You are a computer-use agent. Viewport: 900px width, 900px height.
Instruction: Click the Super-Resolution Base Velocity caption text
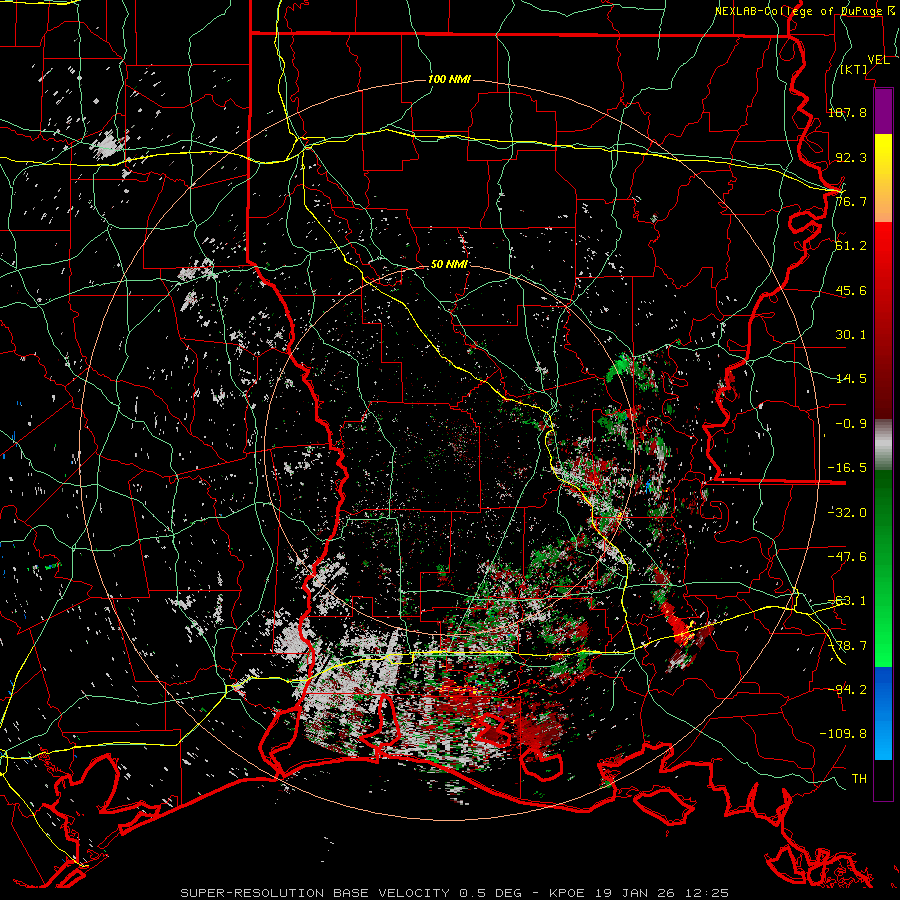tap(455, 893)
